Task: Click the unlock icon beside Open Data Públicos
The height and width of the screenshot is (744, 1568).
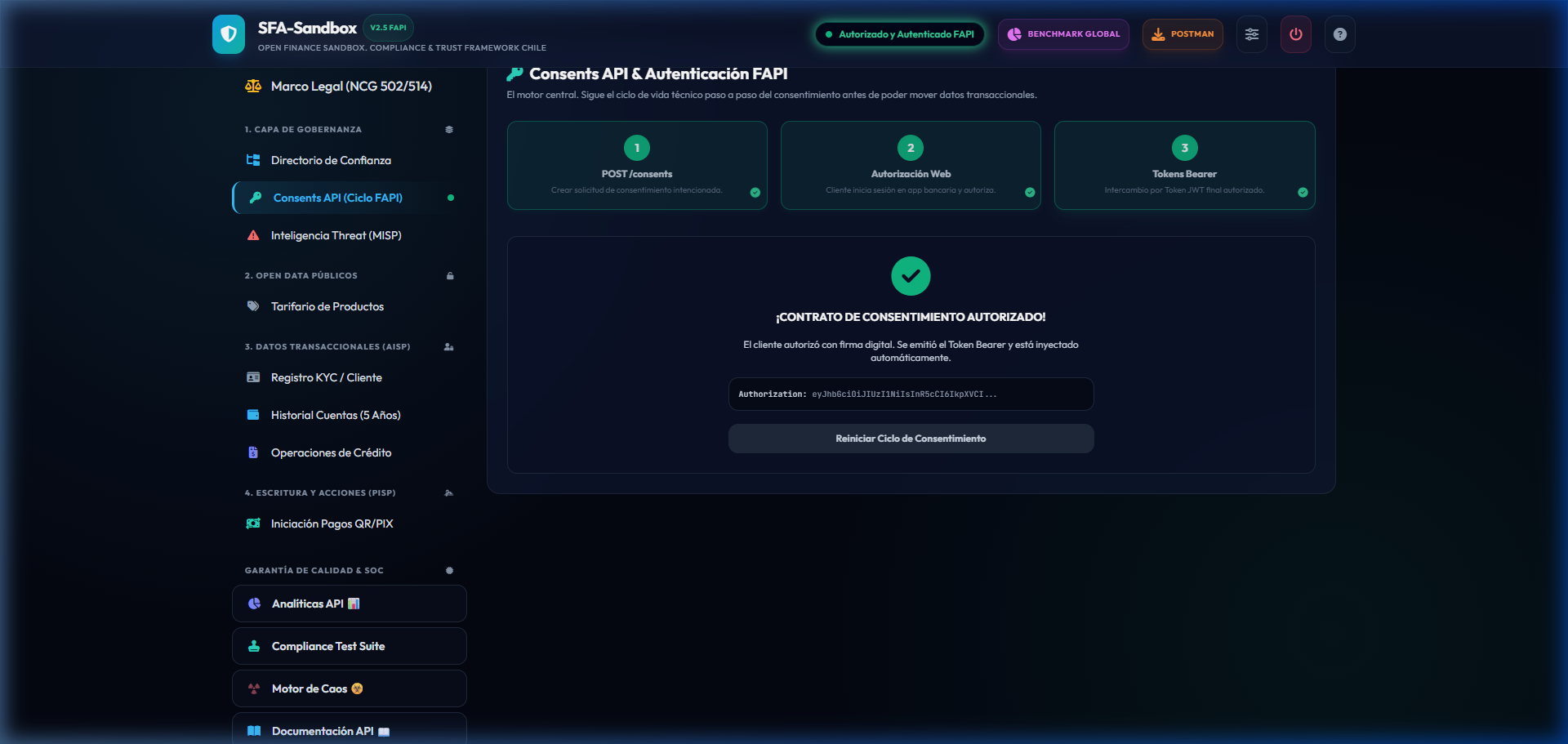Action: 450,276
